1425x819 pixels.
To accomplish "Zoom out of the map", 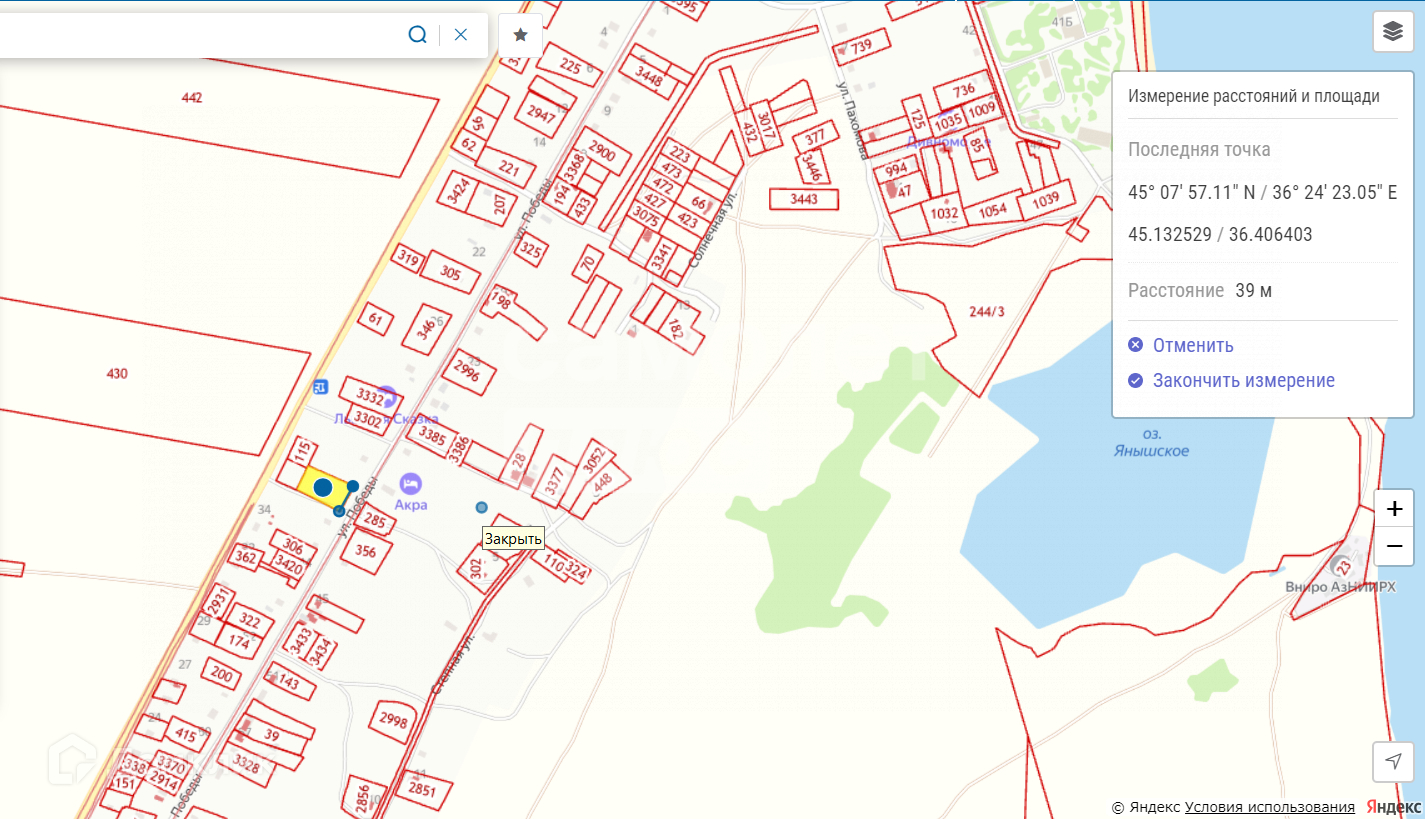I will tap(1394, 547).
